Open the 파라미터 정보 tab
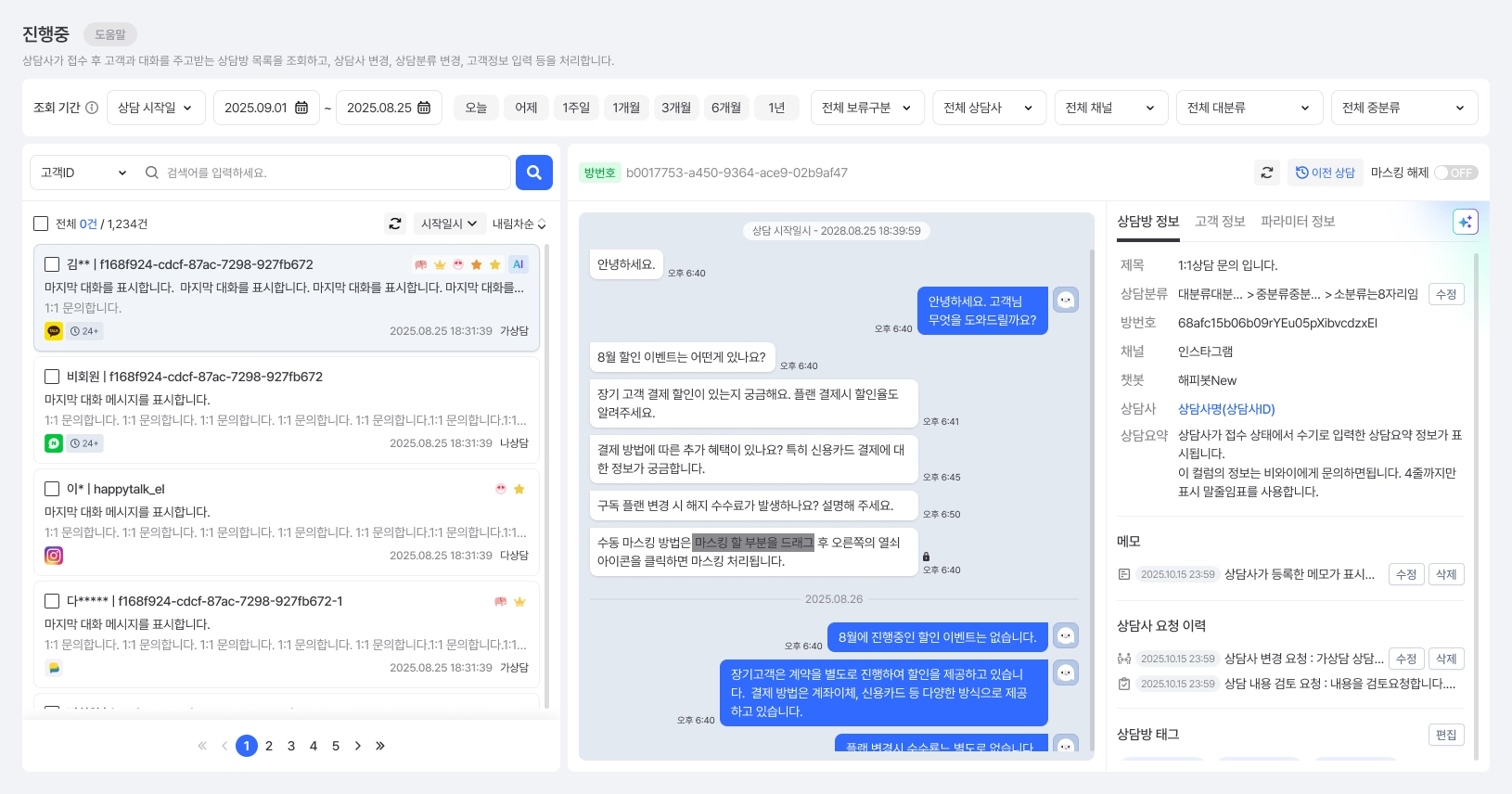Screen dimensions: 1512x794 1298,221
